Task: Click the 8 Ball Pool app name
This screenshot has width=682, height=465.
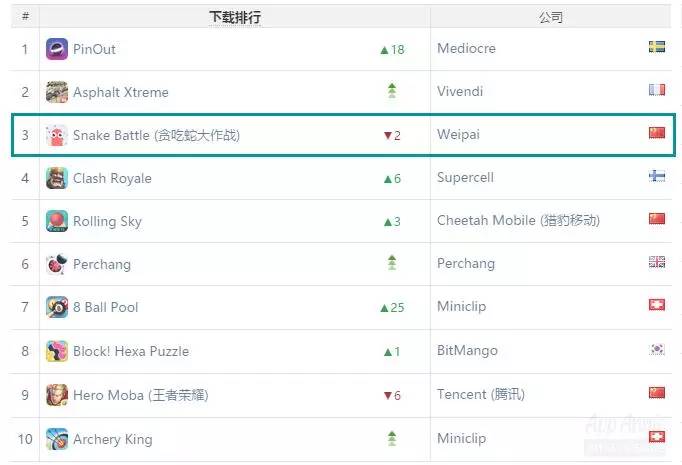Action: (106, 307)
